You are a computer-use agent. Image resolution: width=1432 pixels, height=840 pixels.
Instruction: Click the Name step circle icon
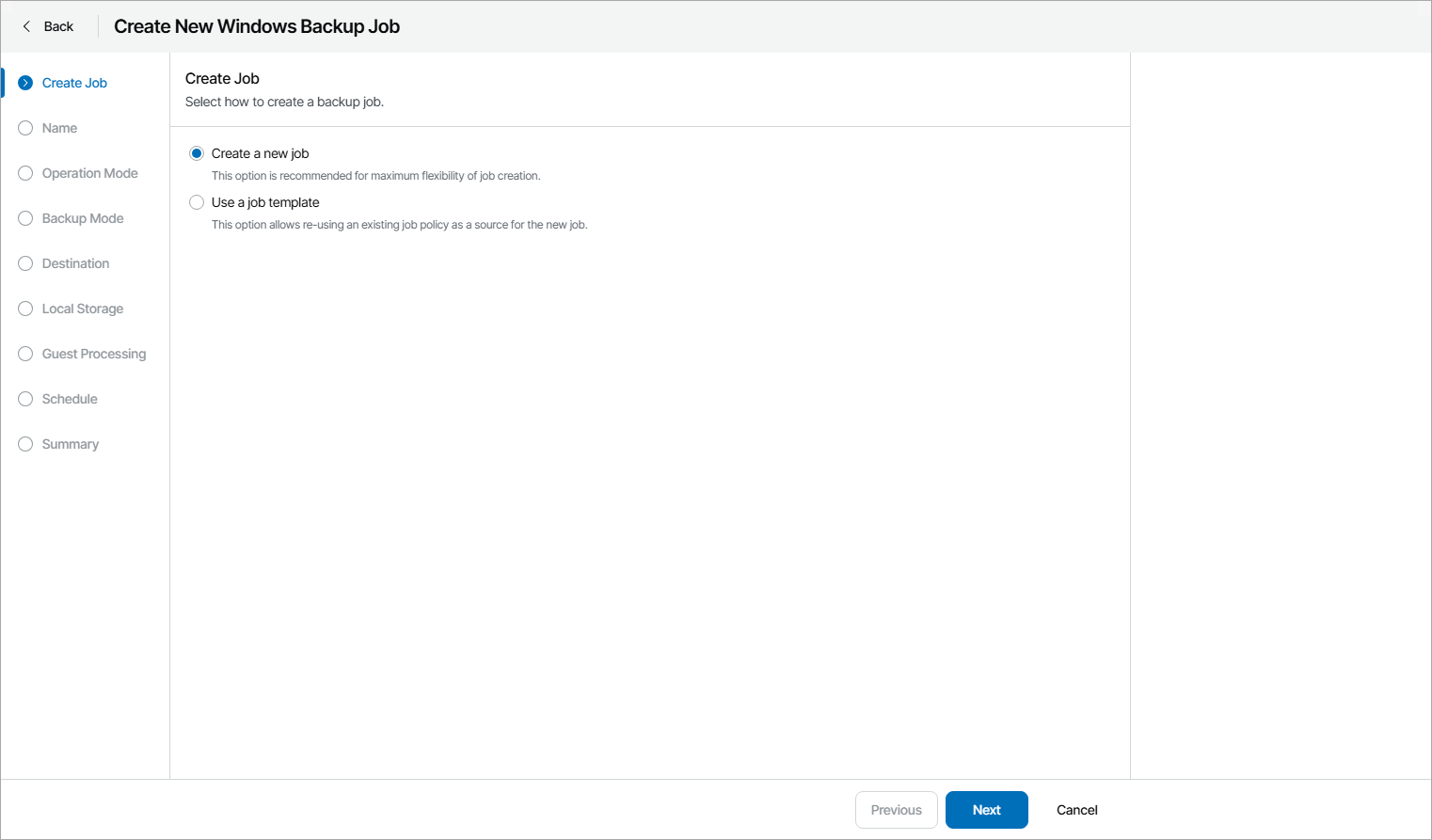pos(25,128)
